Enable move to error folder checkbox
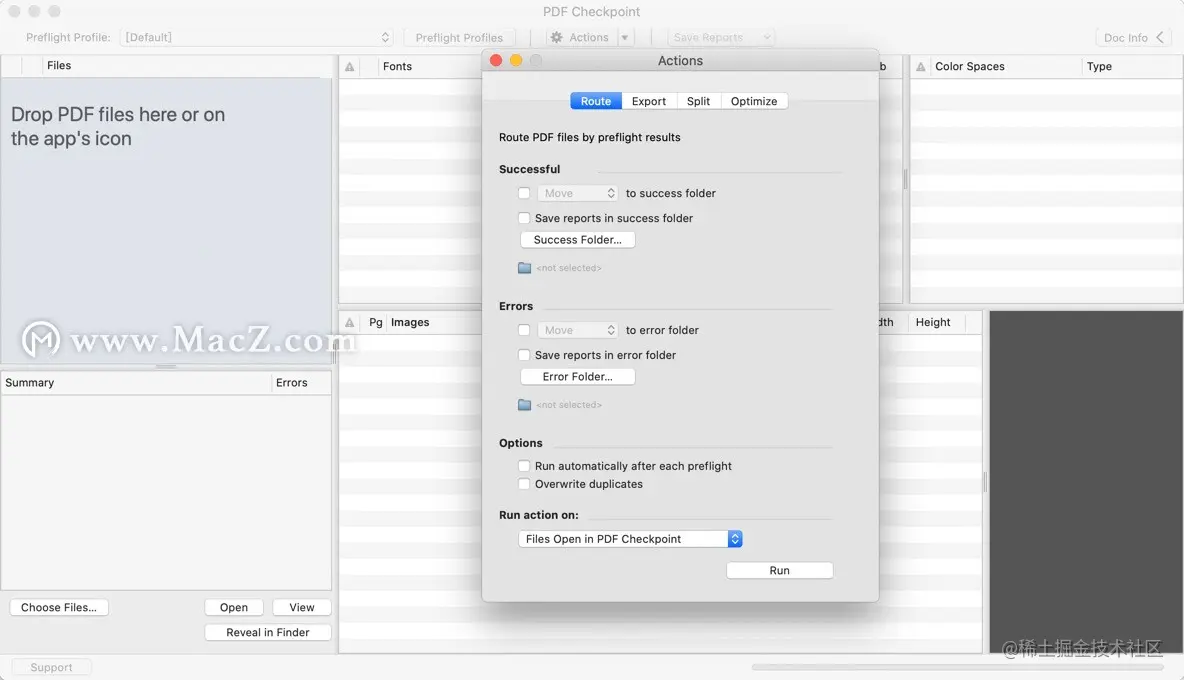The width and height of the screenshot is (1184, 680). coord(524,330)
